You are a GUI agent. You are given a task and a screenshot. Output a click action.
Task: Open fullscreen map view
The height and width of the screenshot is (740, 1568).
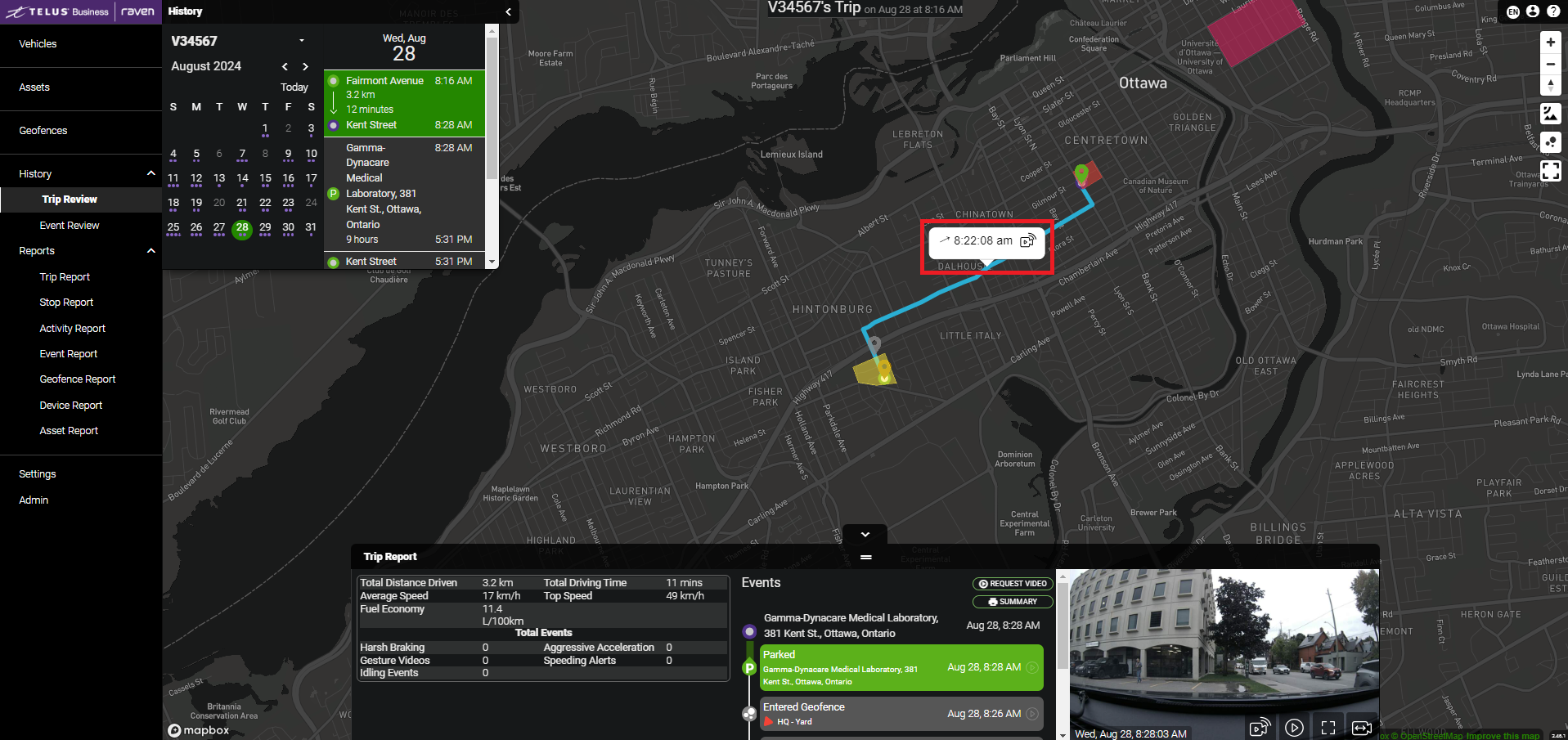pos(1550,171)
